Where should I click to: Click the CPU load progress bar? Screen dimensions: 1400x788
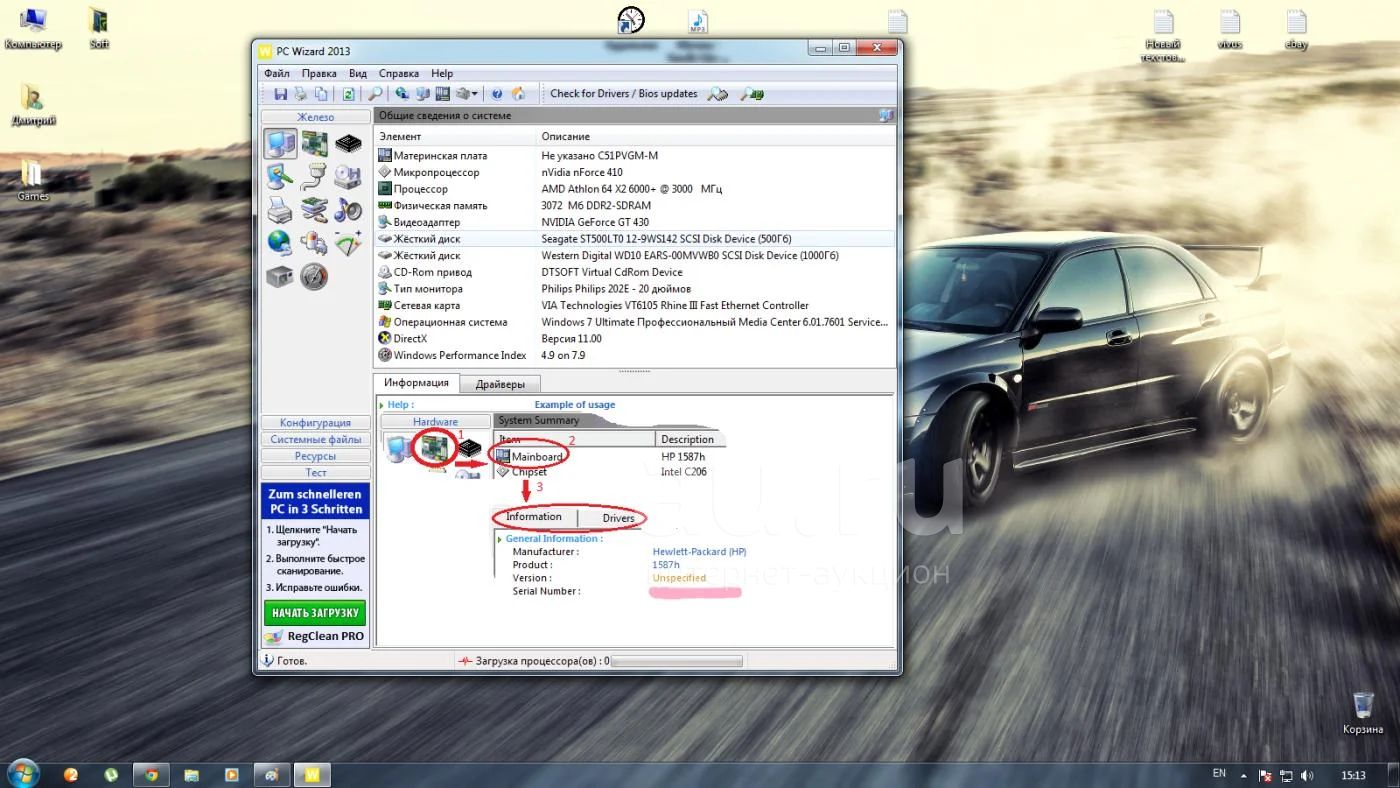[x=676, y=661]
